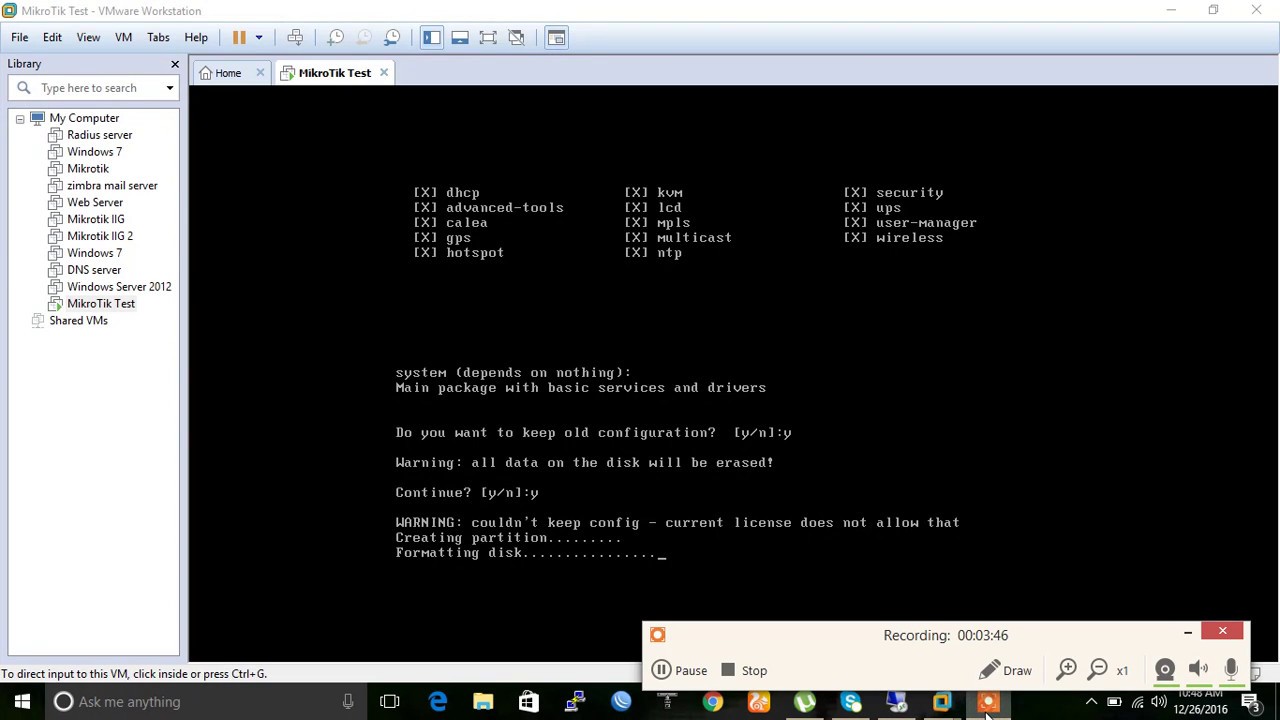
Task: Open the File menu
Action: [20, 38]
